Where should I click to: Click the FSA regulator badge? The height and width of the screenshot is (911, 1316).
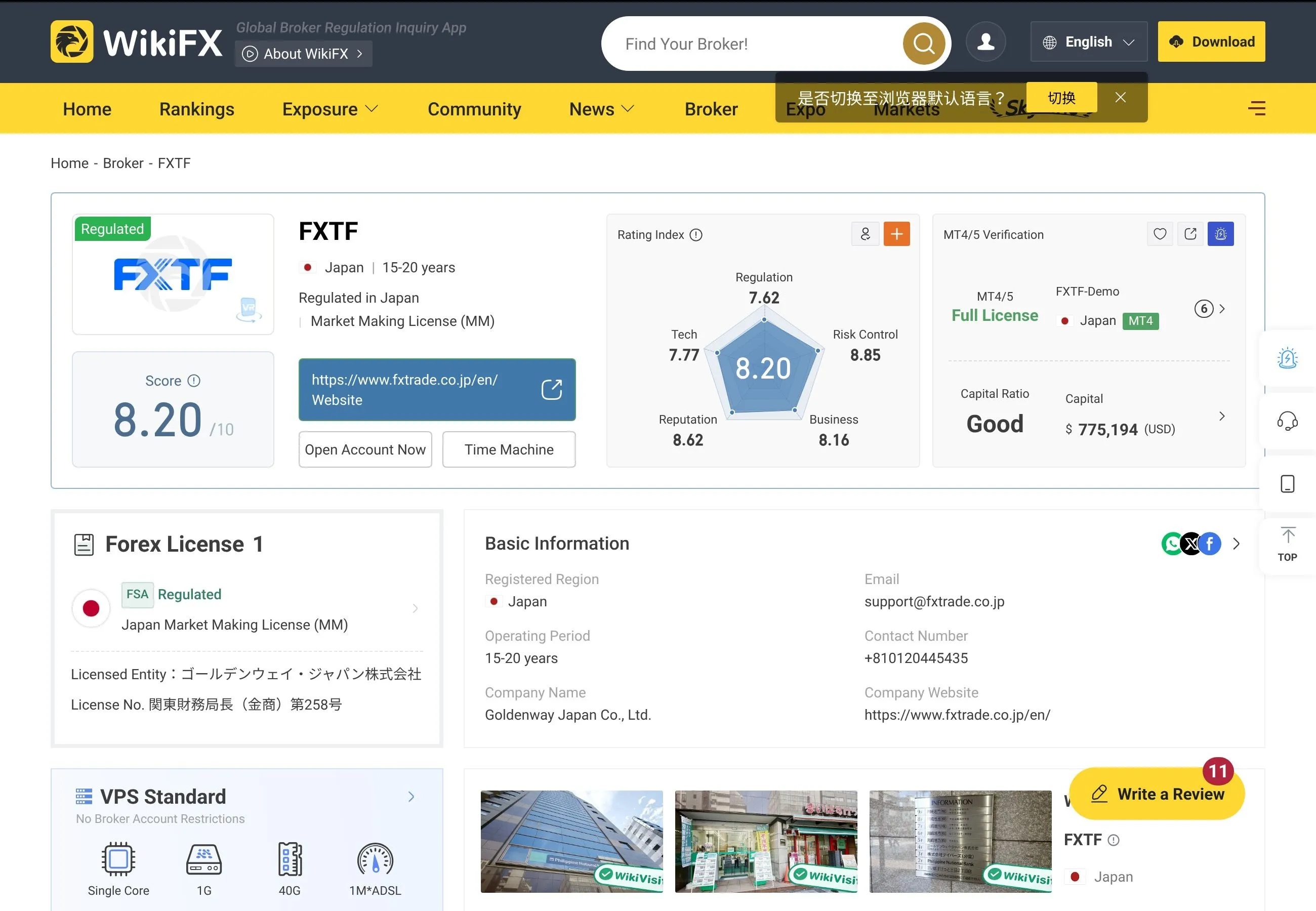137,594
